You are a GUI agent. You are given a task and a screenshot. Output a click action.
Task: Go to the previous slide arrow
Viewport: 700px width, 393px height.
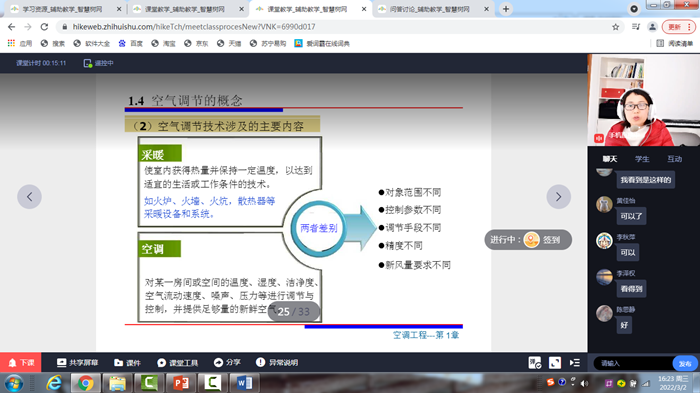coord(29,196)
